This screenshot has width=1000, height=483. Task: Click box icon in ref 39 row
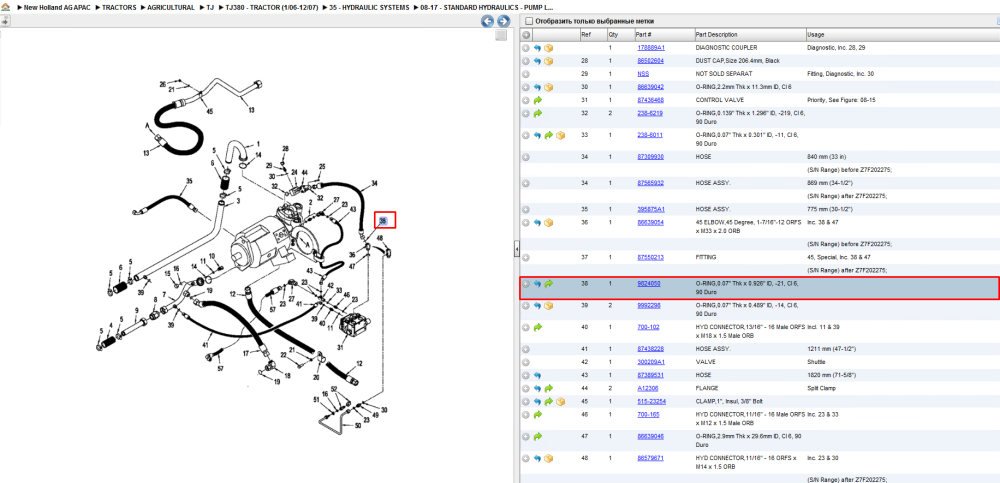tap(548, 306)
